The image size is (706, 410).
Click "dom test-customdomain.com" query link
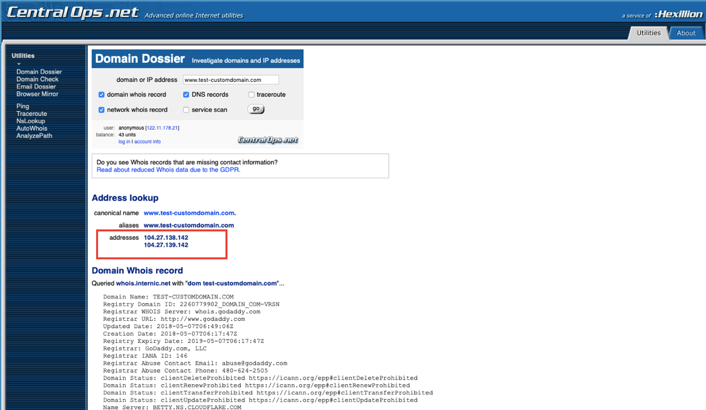(231, 283)
